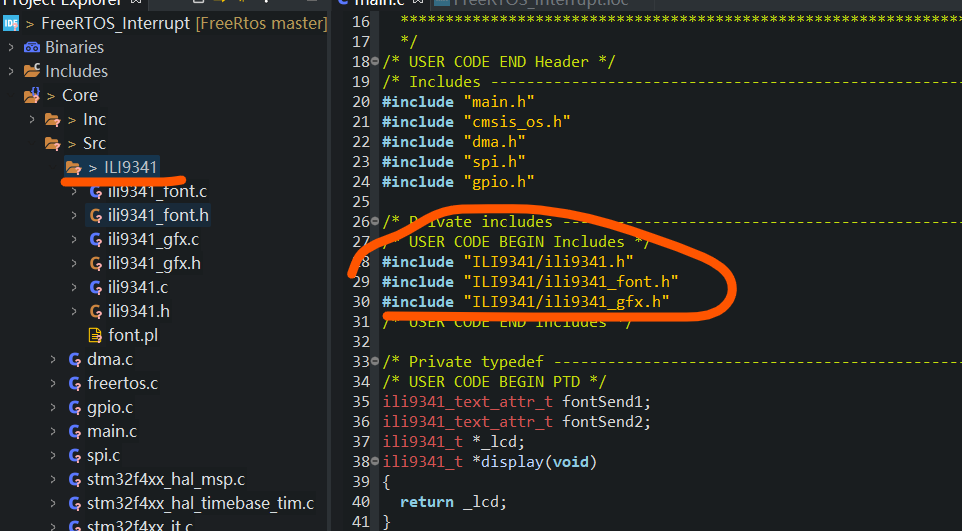Click the main.c file icon in tree
The image size is (962, 531).
pos(74,431)
